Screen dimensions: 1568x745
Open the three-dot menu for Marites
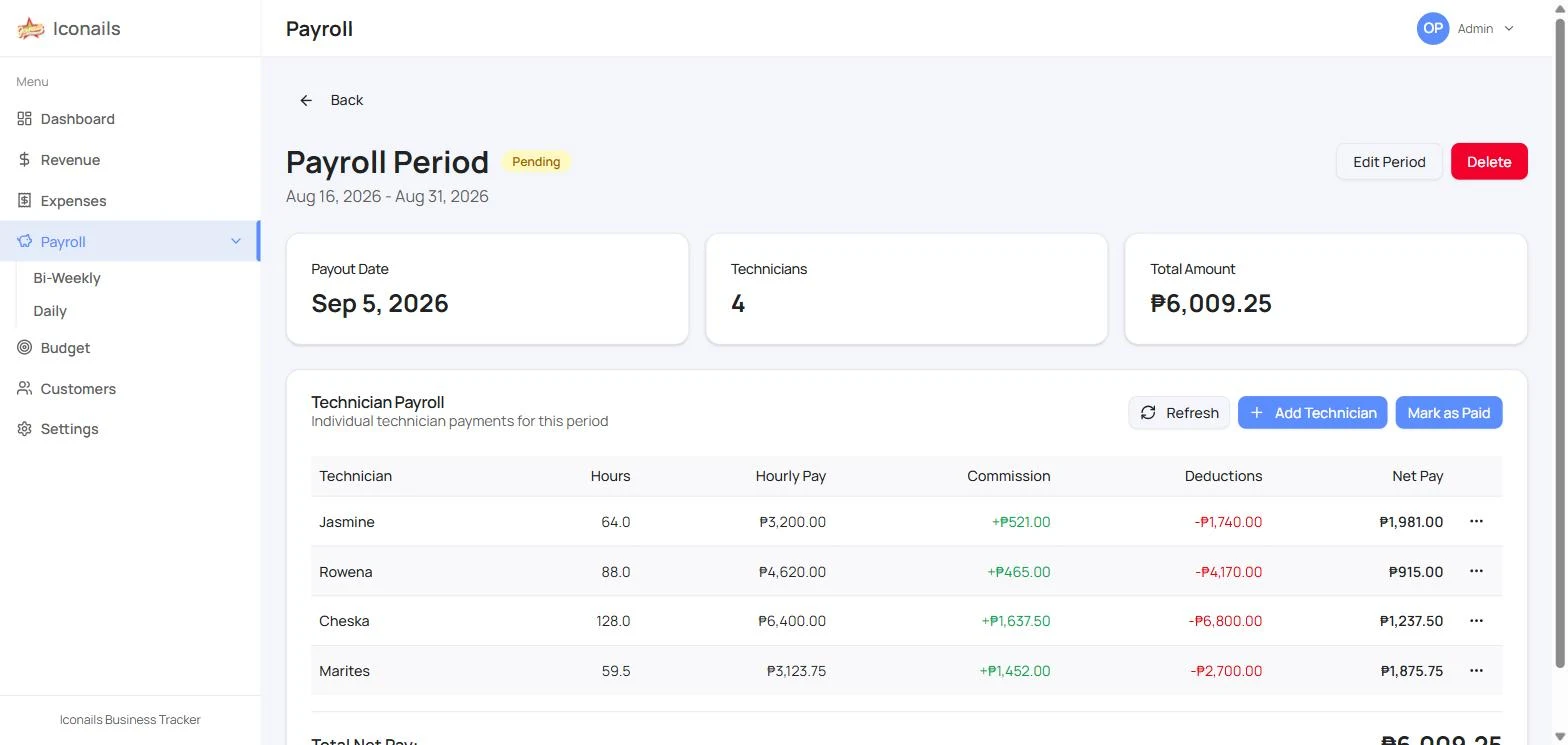[1476, 671]
